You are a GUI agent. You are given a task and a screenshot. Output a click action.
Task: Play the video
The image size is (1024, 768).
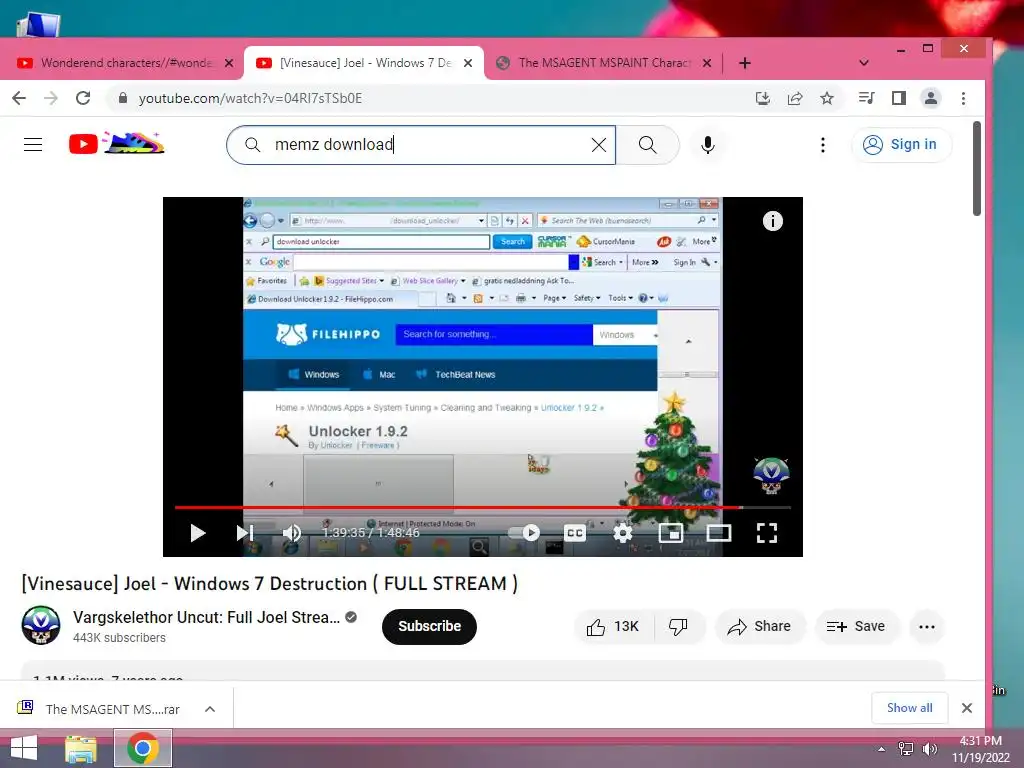pos(197,533)
